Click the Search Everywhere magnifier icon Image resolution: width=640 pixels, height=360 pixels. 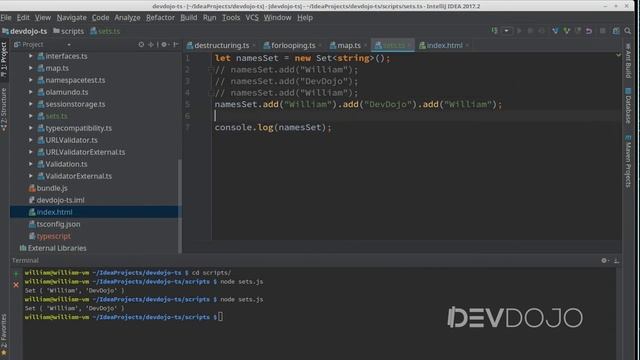point(628,31)
